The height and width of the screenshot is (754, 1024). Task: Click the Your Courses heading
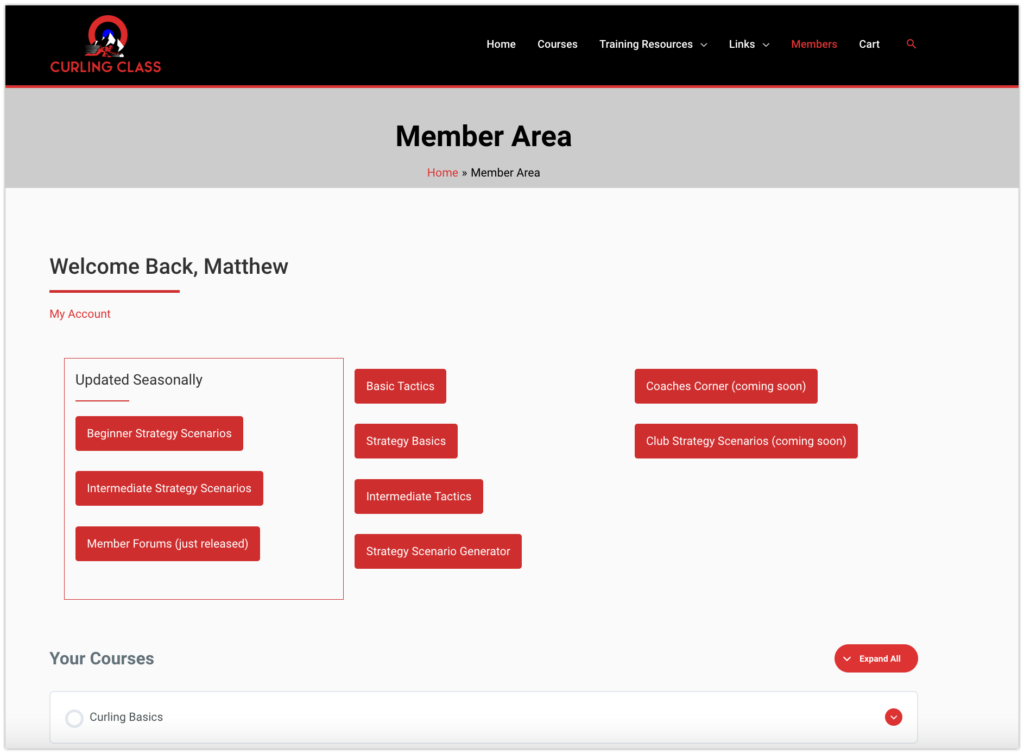pyautogui.click(x=102, y=659)
